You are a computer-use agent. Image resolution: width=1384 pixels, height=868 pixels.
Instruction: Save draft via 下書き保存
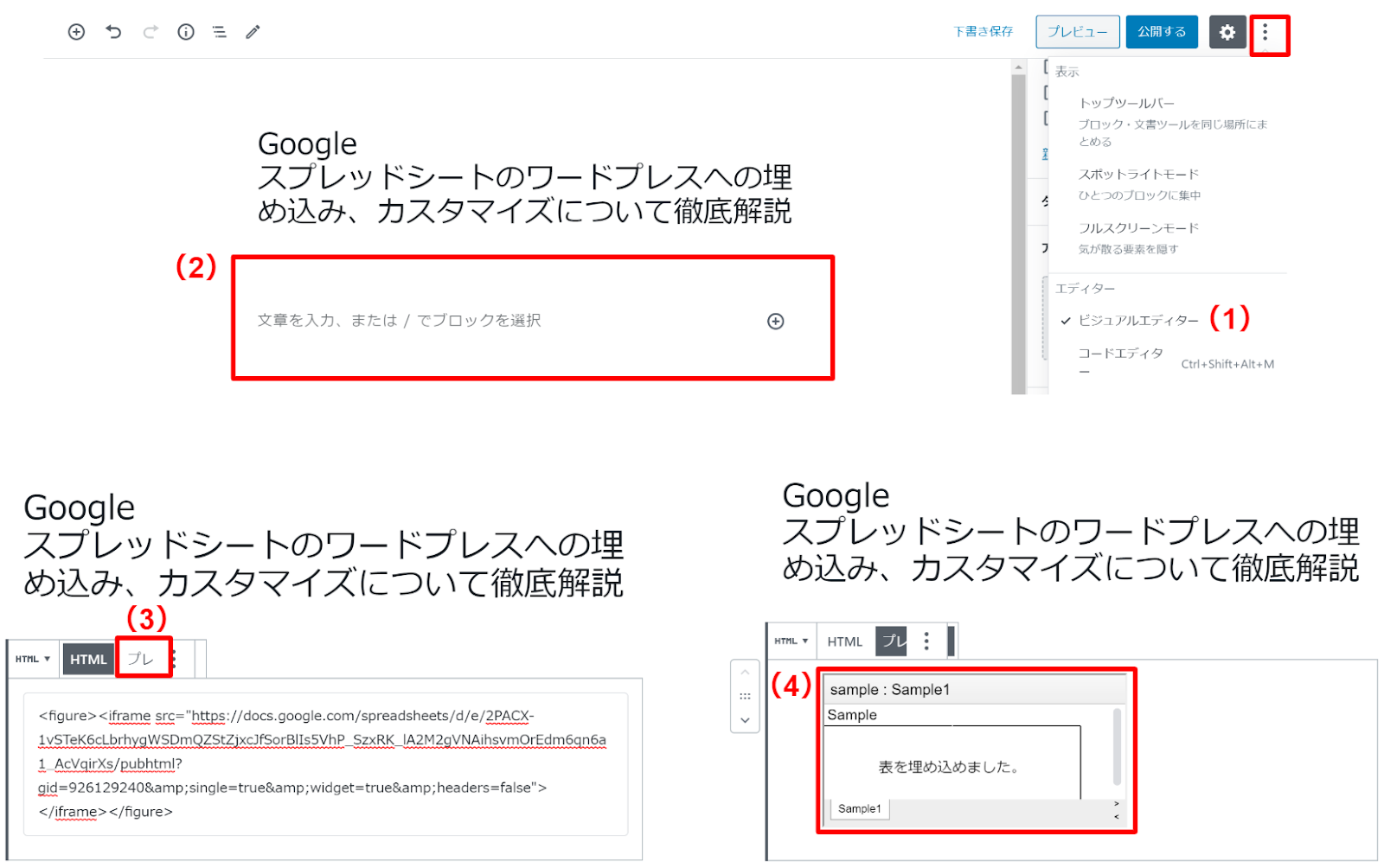tap(984, 32)
